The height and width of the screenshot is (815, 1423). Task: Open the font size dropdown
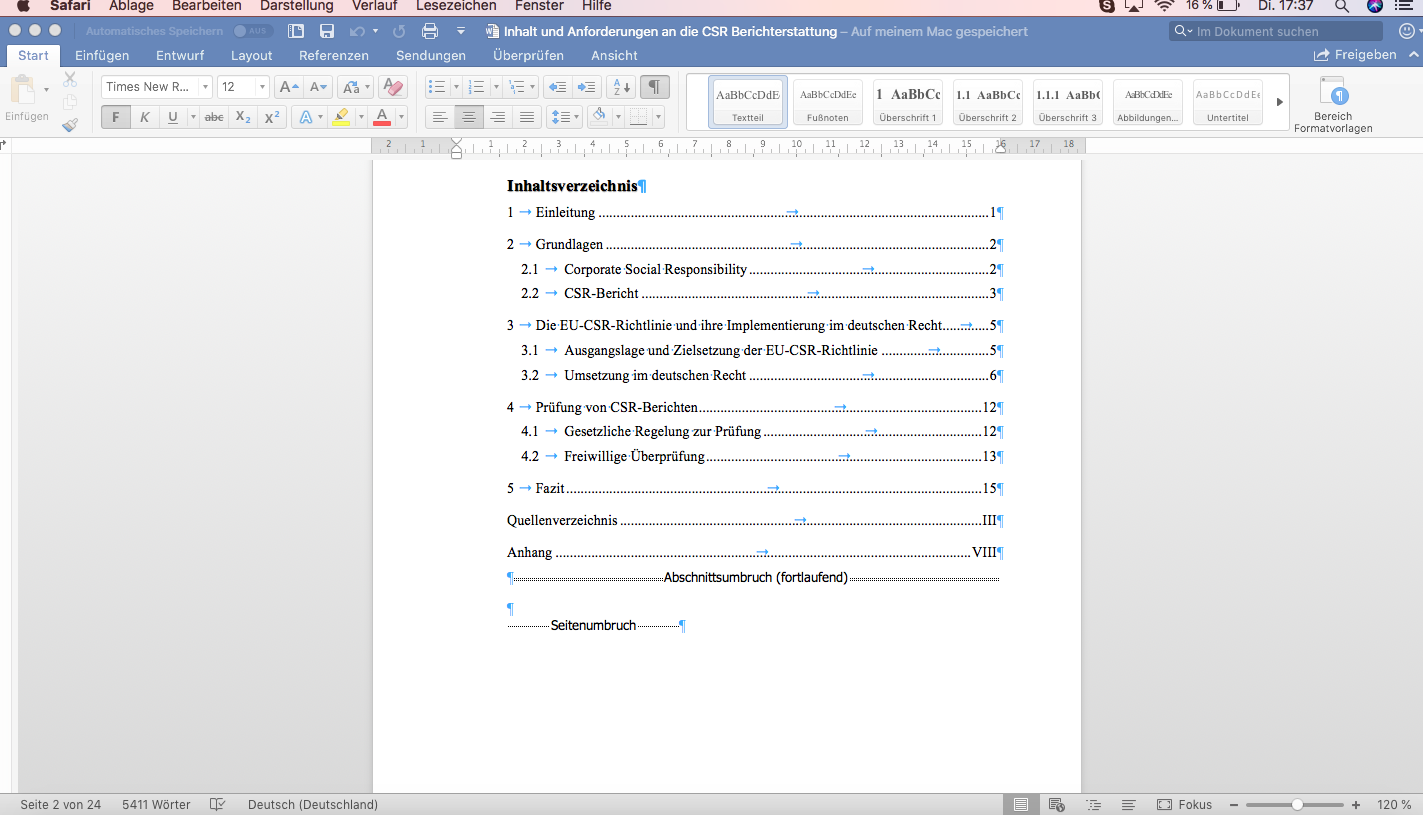pos(262,87)
